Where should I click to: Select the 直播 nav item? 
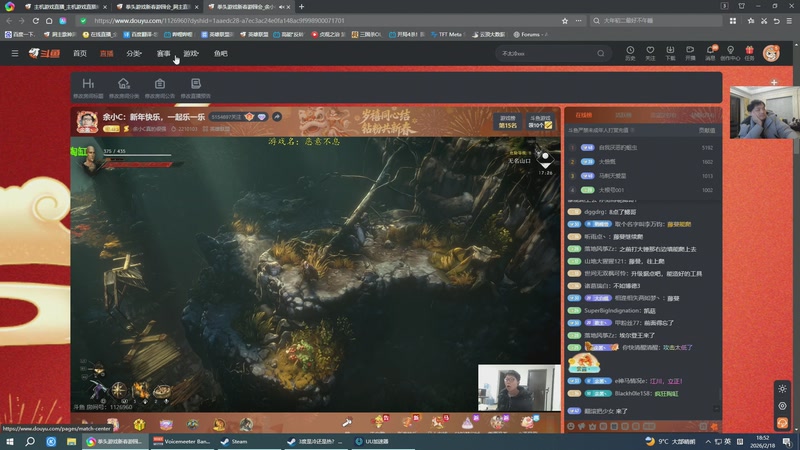107,53
